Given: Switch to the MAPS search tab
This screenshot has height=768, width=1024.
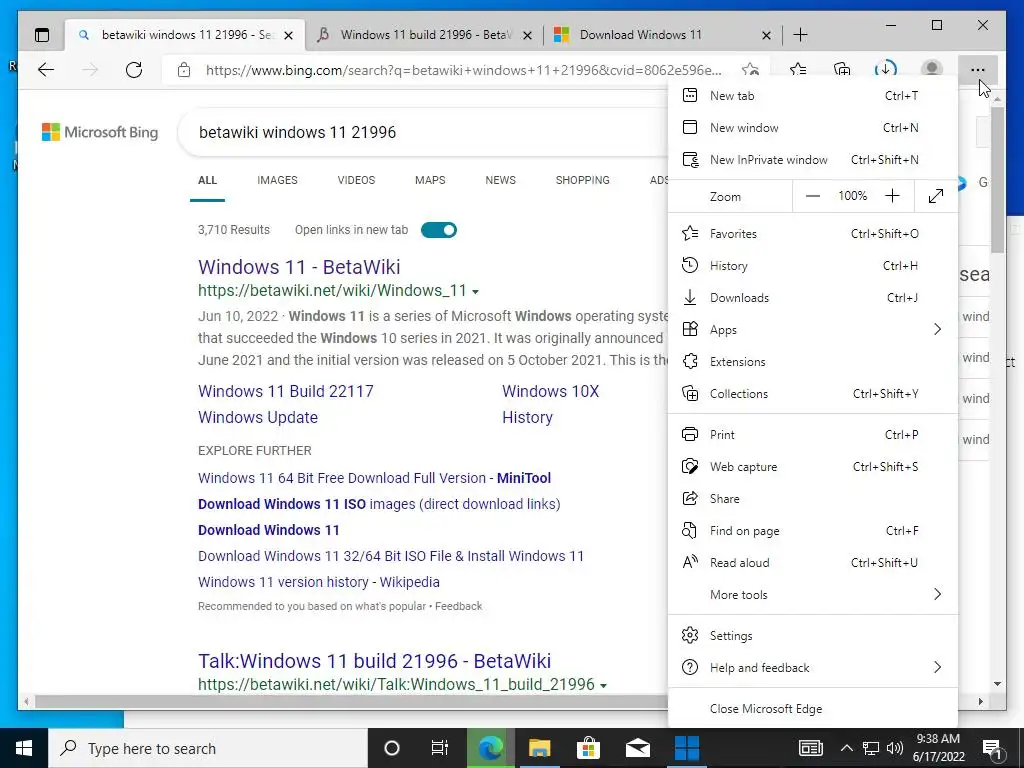Looking at the screenshot, I should coord(430,180).
